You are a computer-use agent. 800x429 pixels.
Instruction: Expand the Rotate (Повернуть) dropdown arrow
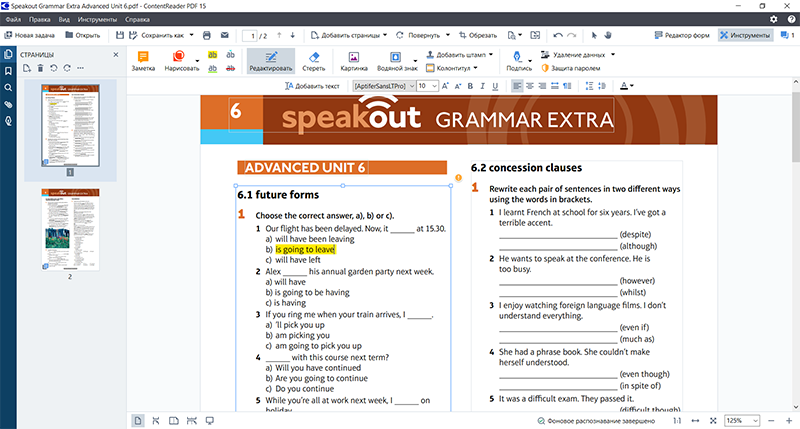tap(448, 35)
